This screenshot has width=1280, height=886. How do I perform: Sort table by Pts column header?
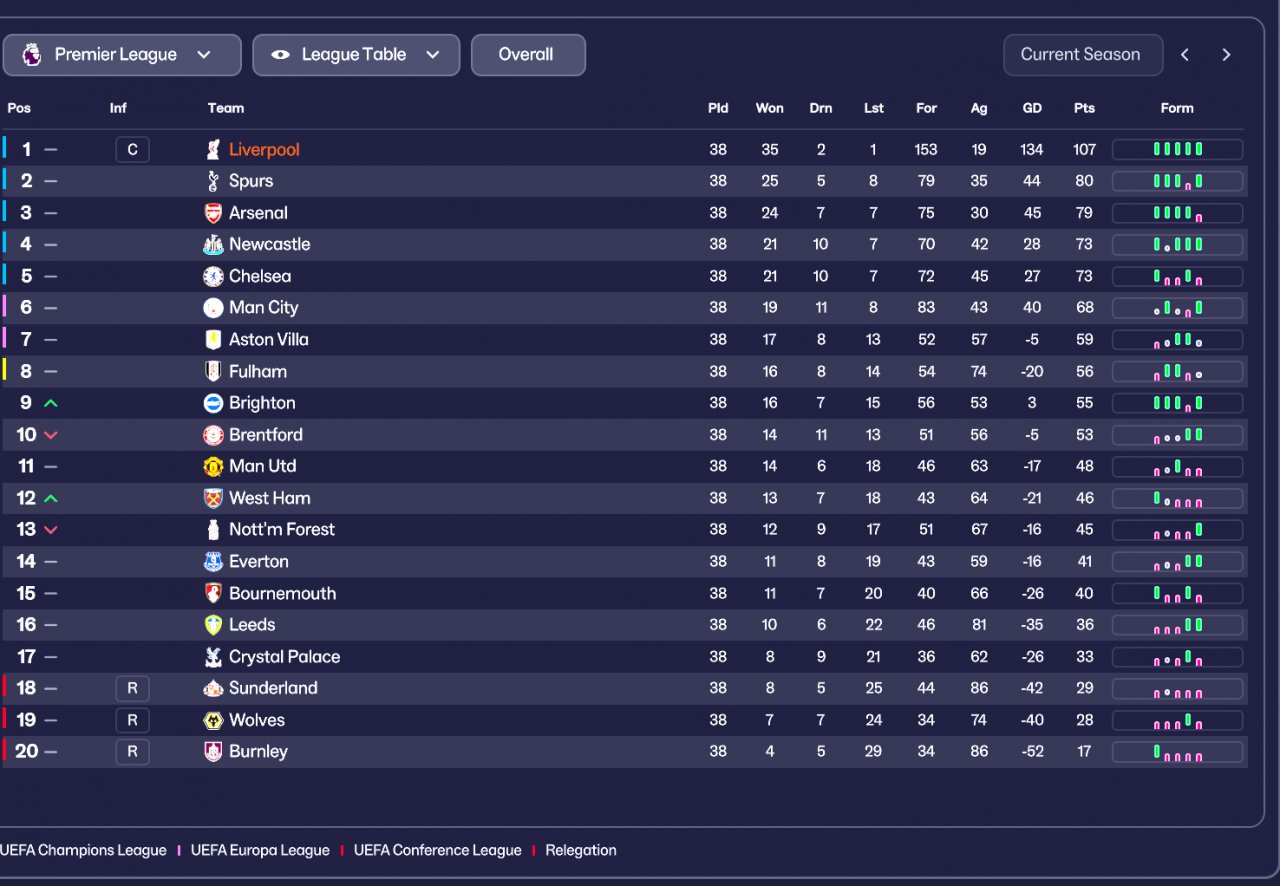click(x=1084, y=108)
